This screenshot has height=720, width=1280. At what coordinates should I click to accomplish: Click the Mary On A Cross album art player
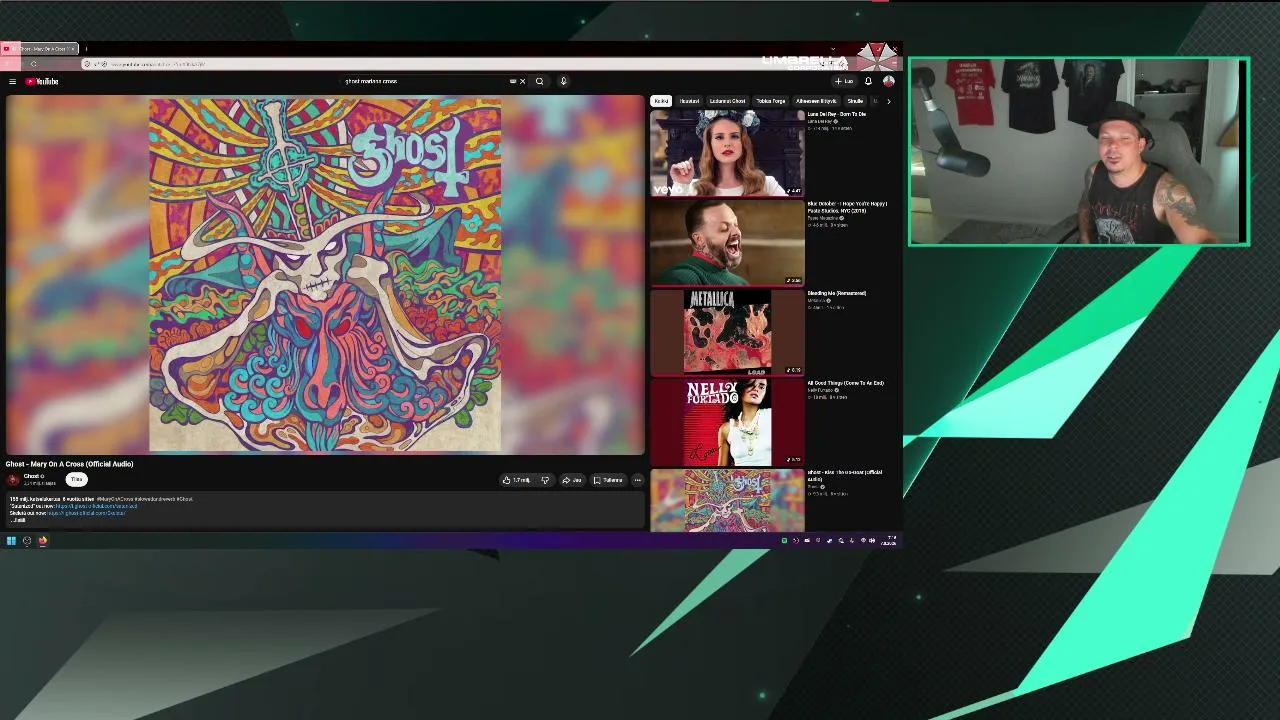(325, 276)
